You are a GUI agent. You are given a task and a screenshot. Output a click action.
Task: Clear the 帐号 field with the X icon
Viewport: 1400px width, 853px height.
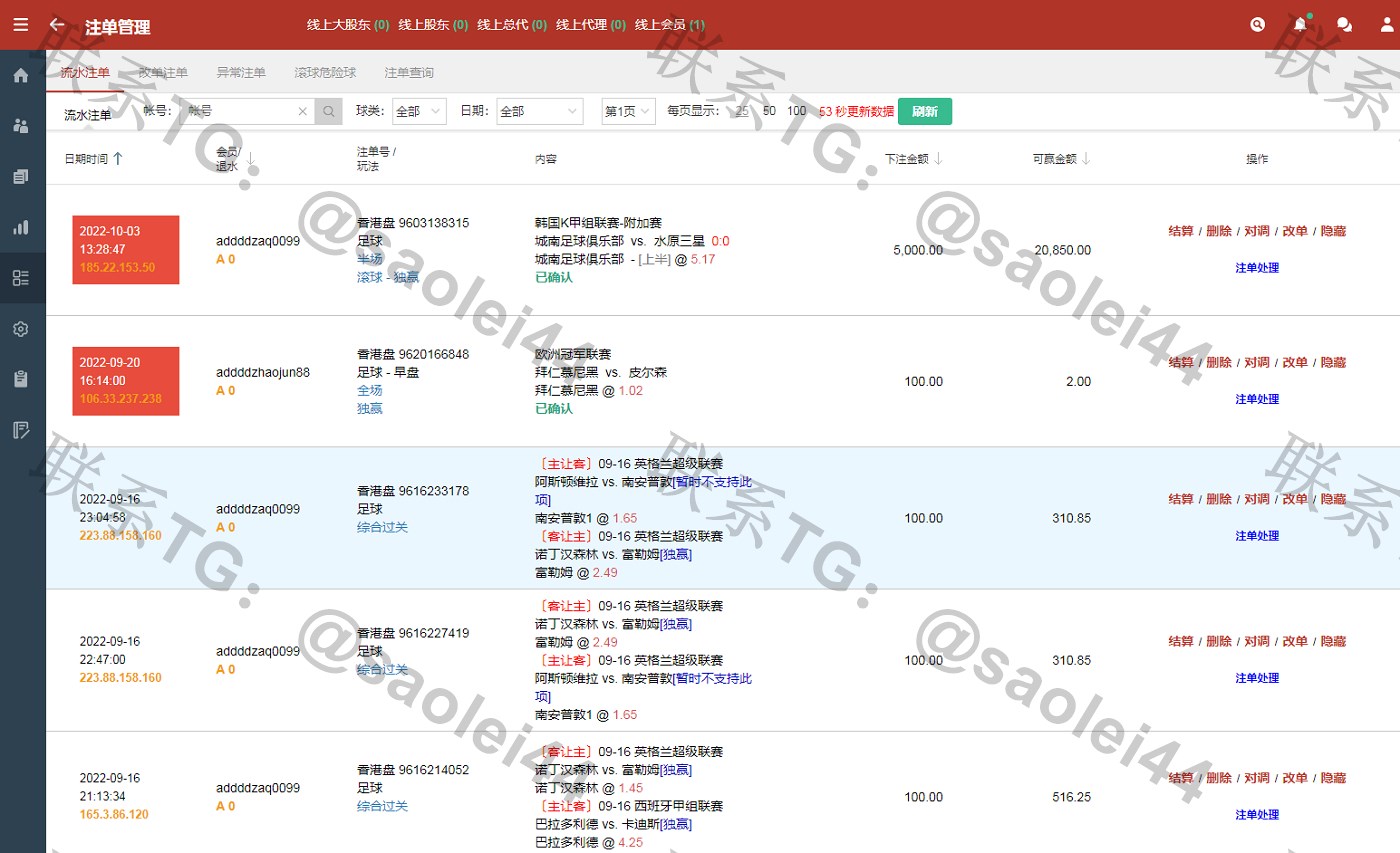(x=303, y=112)
